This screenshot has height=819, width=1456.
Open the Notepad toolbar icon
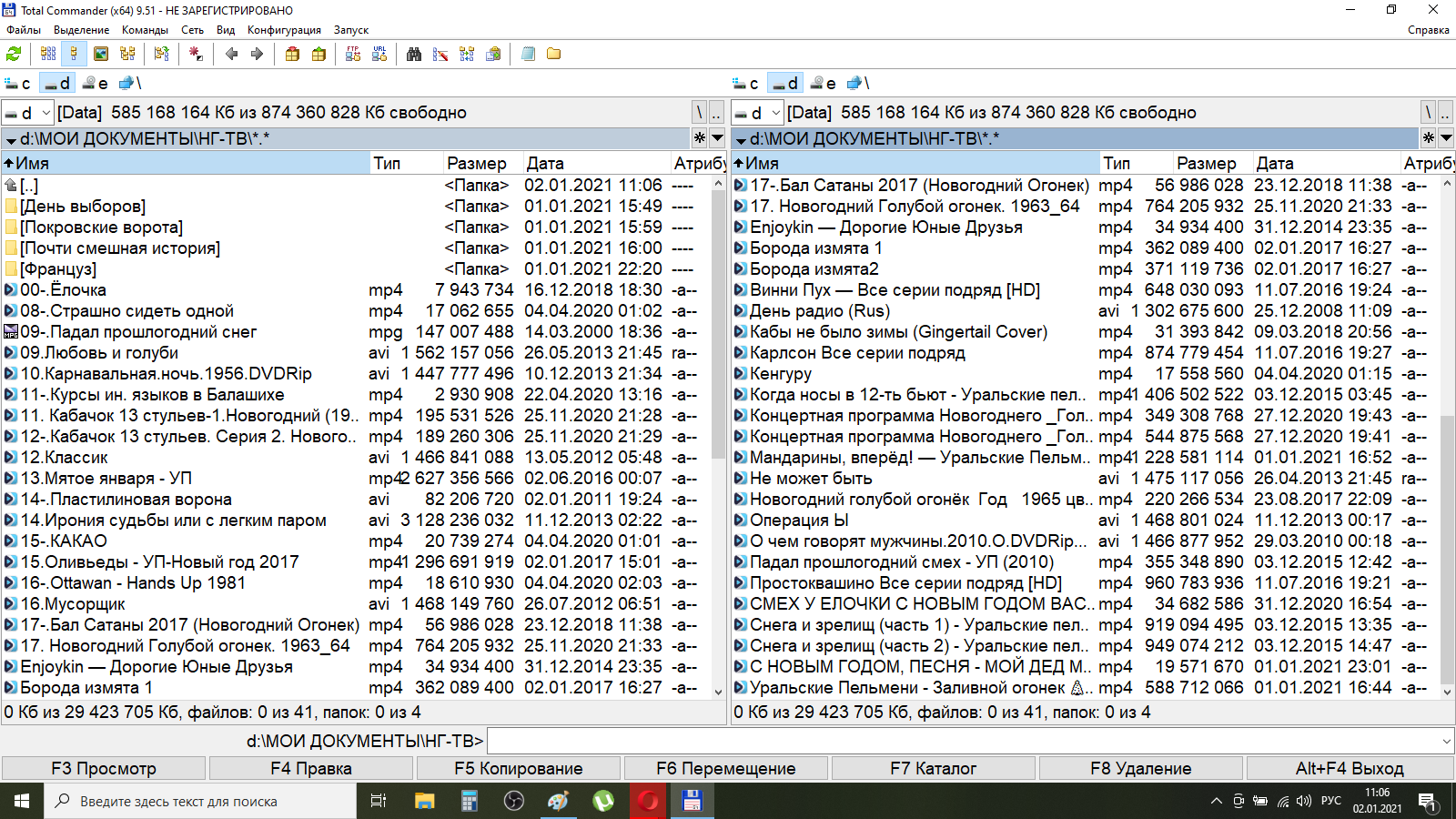(x=528, y=54)
